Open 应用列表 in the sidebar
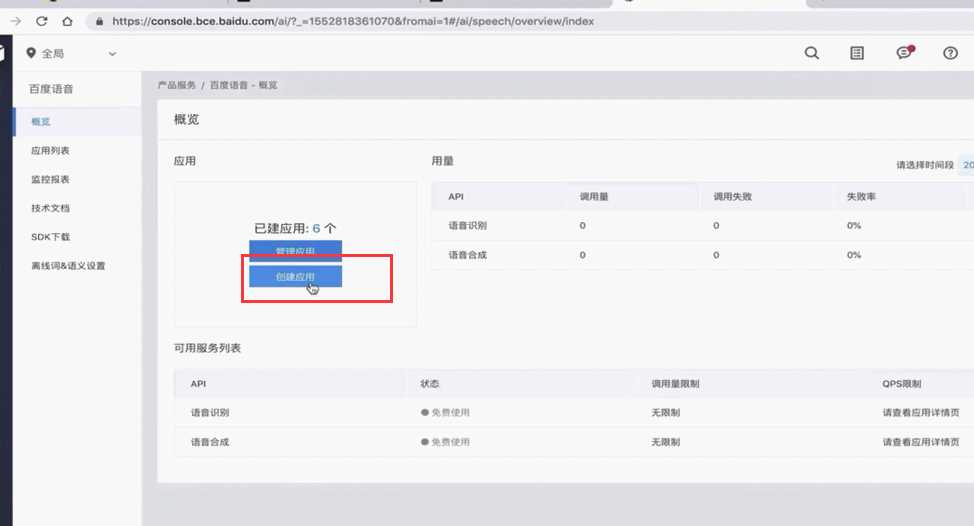Screen dimensions: 974x526 click(50, 150)
